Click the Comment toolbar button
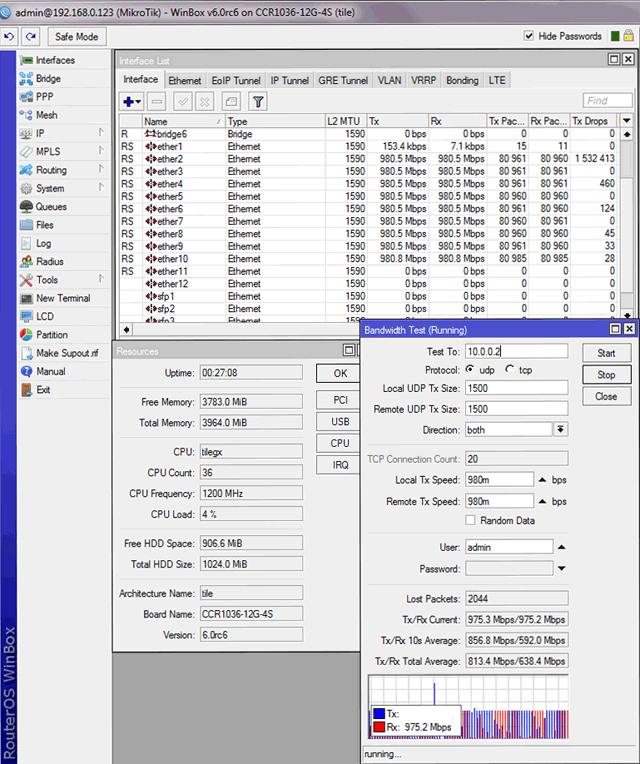This screenshot has width=640, height=764. [231, 101]
